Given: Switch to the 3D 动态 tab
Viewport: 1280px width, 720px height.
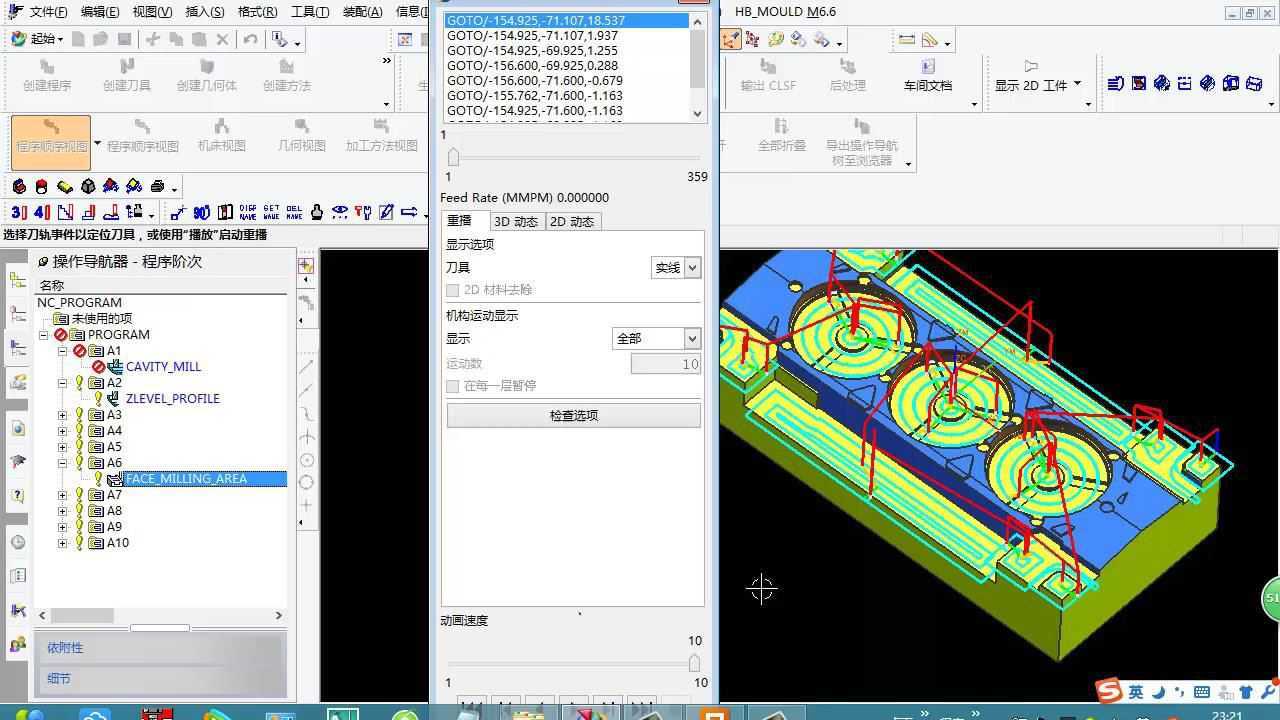Looking at the screenshot, I should pos(516,222).
